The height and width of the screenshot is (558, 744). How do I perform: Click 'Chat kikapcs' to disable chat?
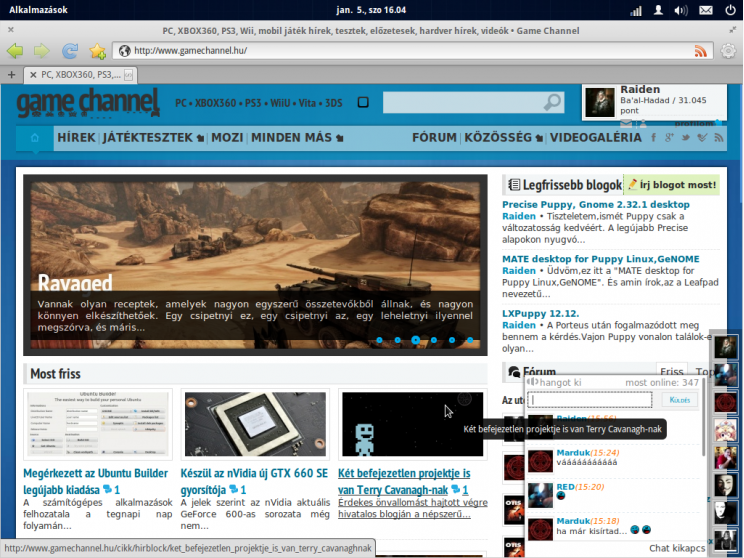[x=677, y=548]
